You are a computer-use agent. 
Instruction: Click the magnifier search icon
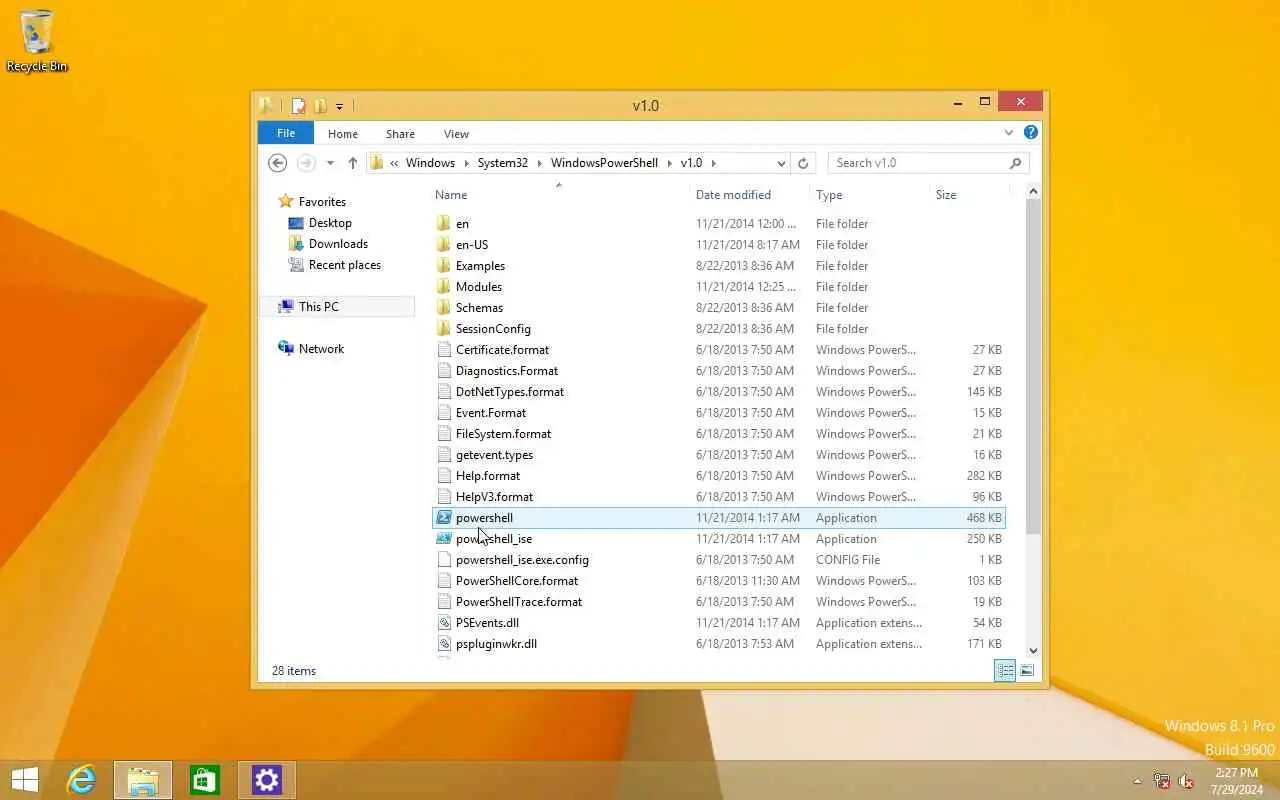pos(1015,163)
